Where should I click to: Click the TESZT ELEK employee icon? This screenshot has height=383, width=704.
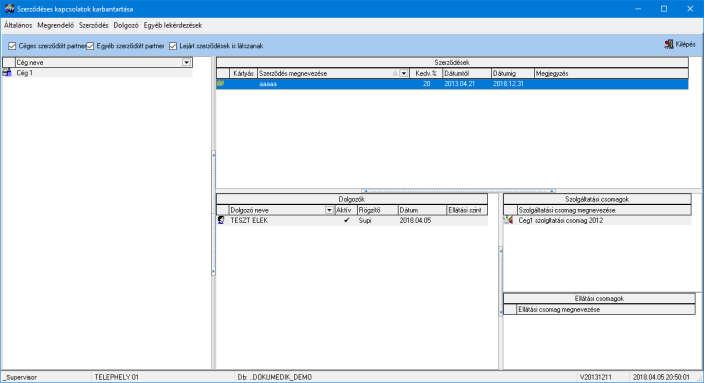point(221,220)
